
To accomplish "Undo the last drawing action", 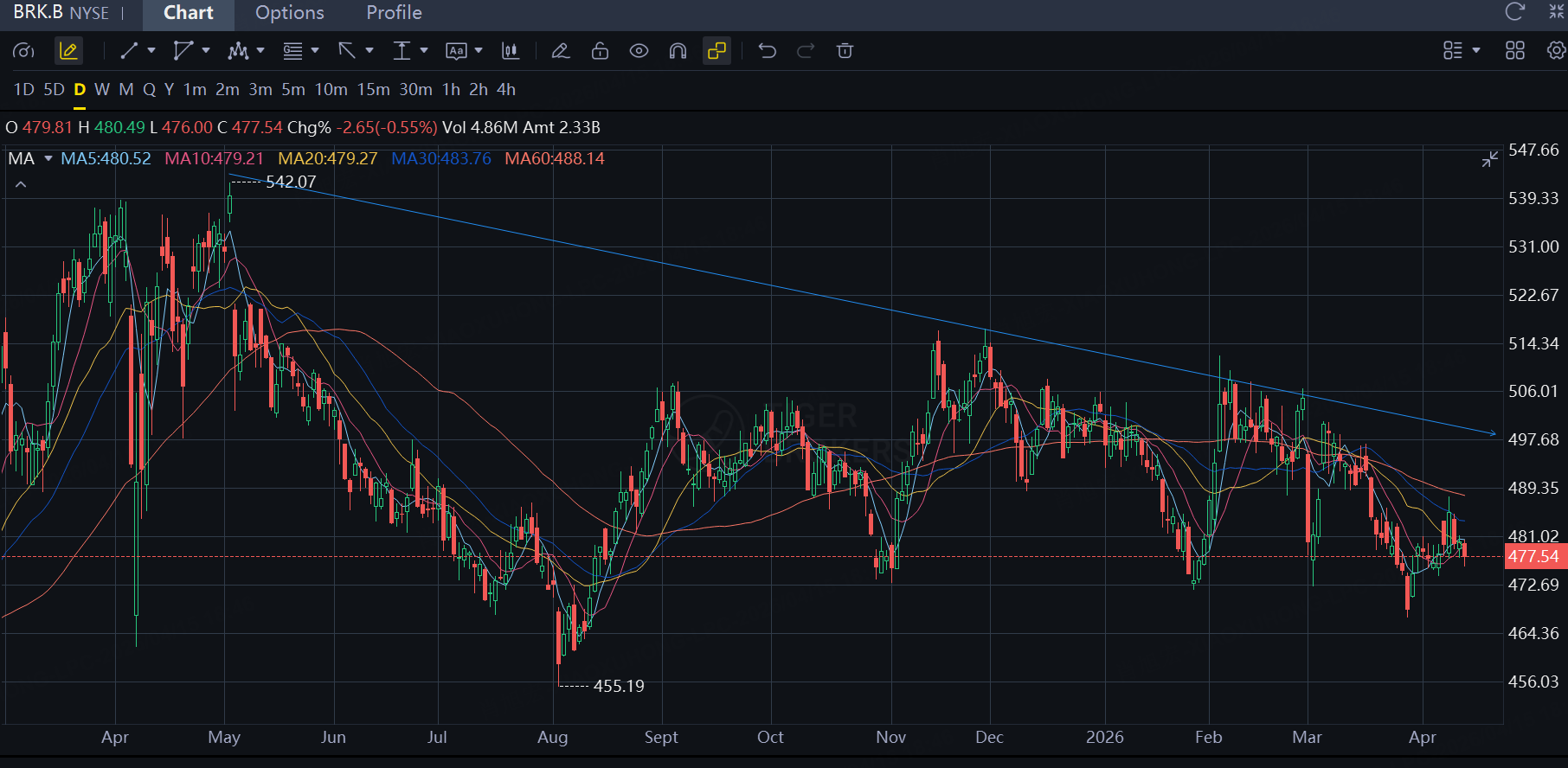I will click(767, 51).
